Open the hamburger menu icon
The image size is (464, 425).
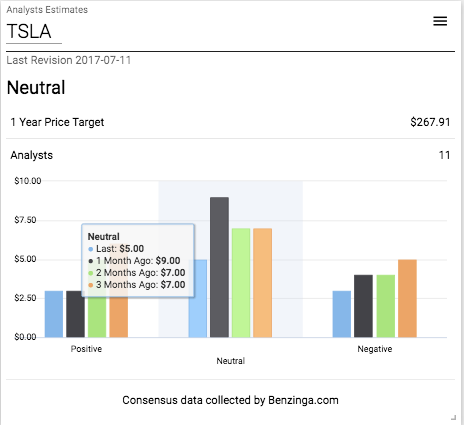click(440, 21)
